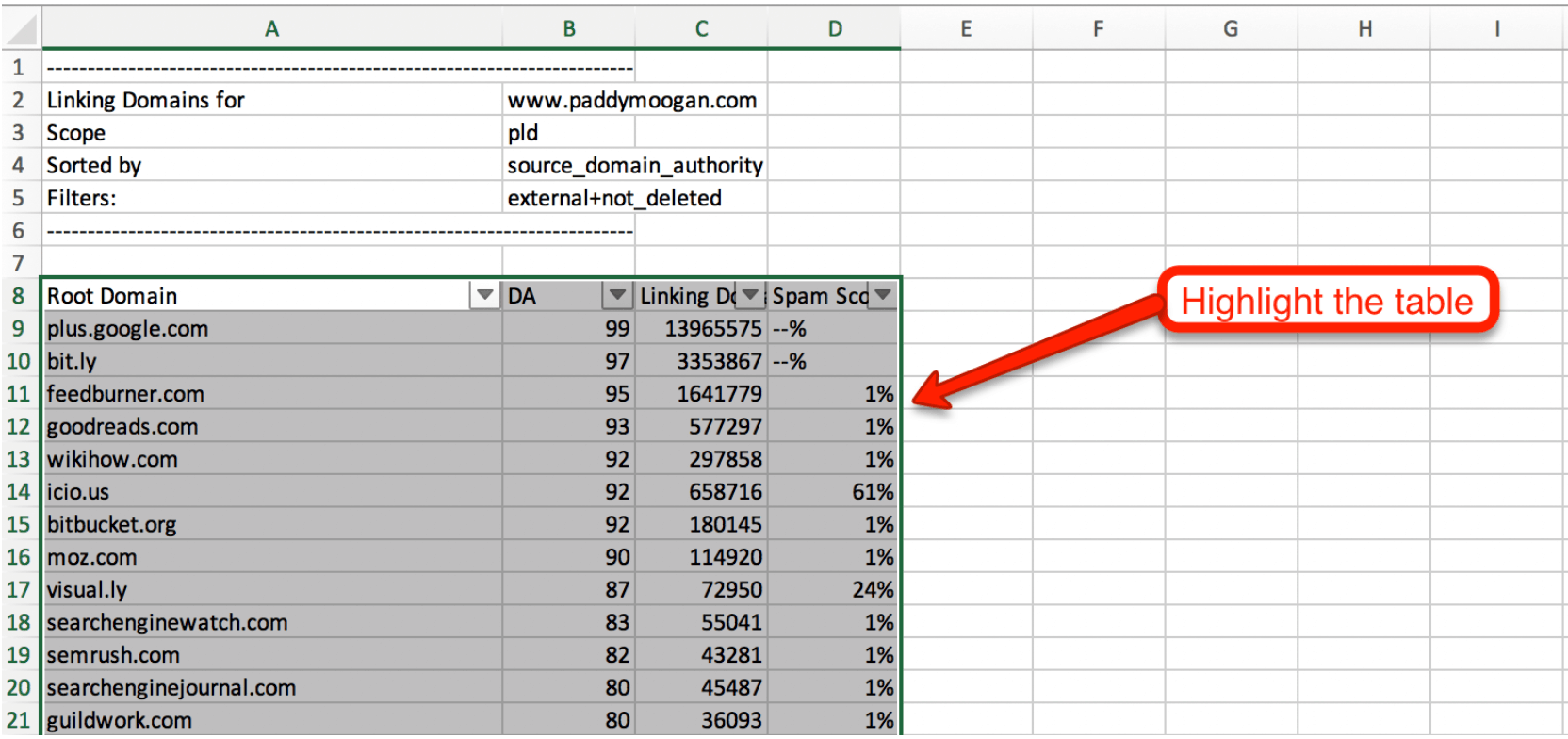Click linking domains value 13965575
The height and width of the screenshot is (739, 1568).
pyautogui.click(x=702, y=329)
